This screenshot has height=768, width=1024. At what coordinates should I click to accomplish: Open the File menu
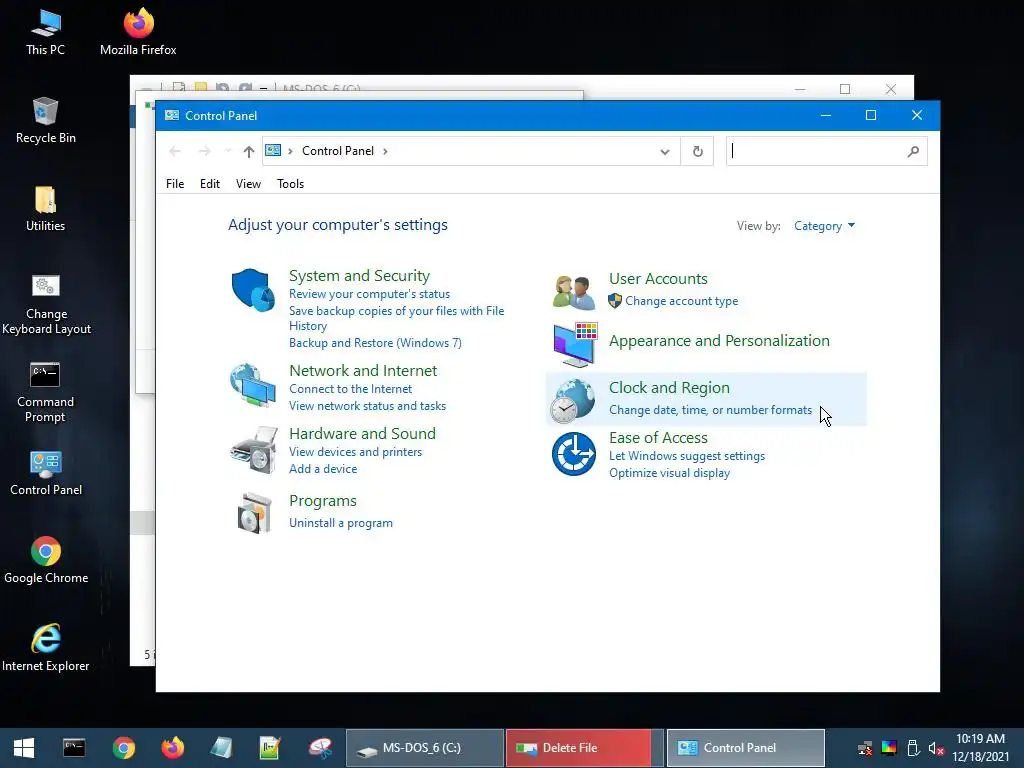click(x=175, y=184)
